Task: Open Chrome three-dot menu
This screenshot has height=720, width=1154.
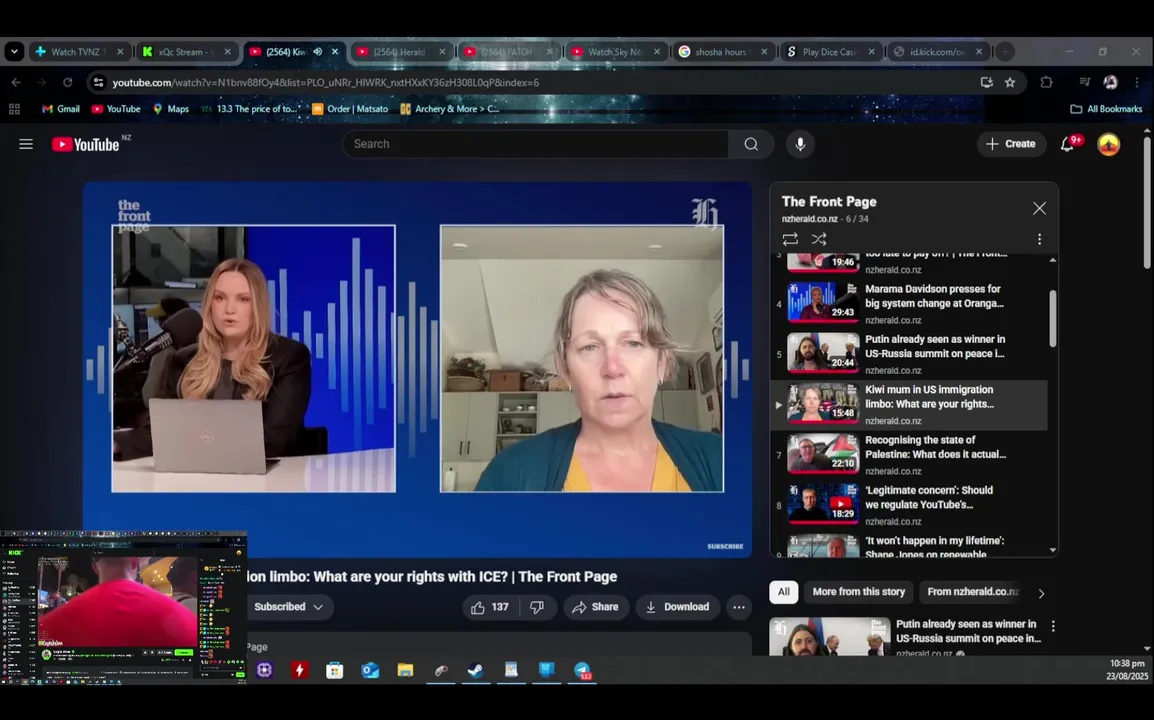Action: (1137, 82)
